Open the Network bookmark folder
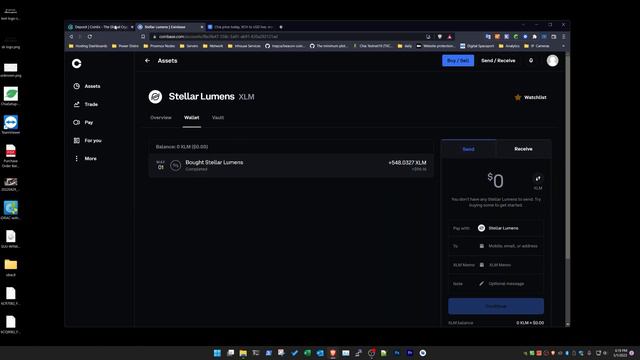The height and width of the screenshot is (360, 640). point(213,46)
